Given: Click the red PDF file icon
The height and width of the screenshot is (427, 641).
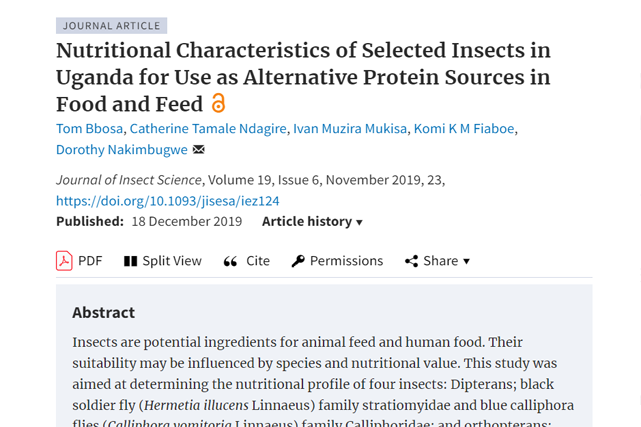Looking at the screenshot, I should tap(64, 261).
